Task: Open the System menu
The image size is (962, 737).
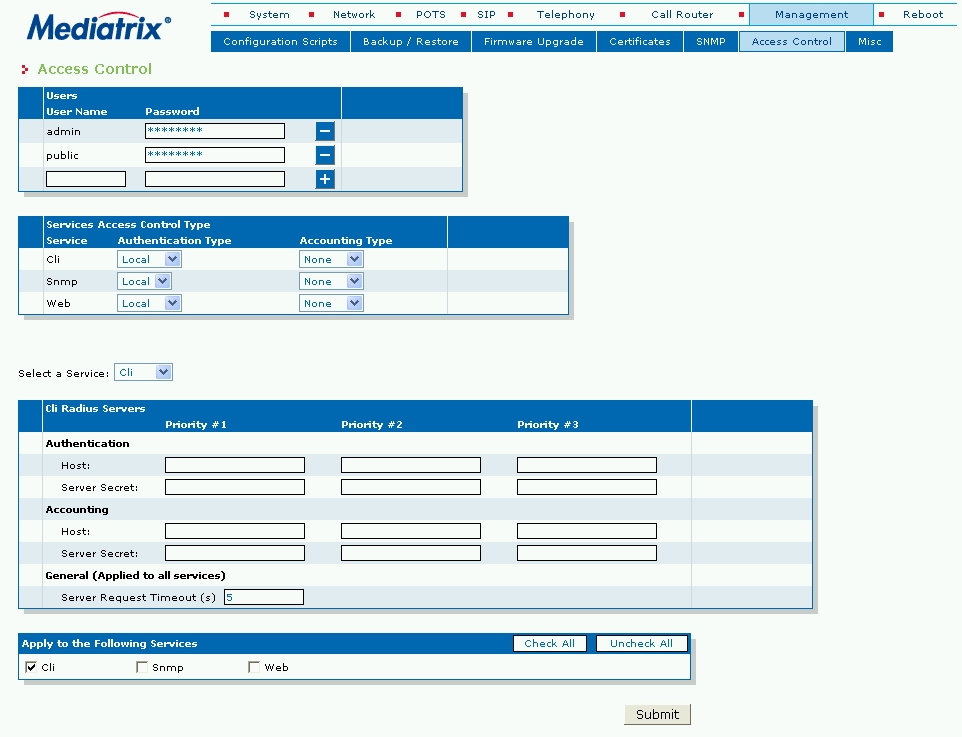Action: pyautogui.click(x=269, y=14)
